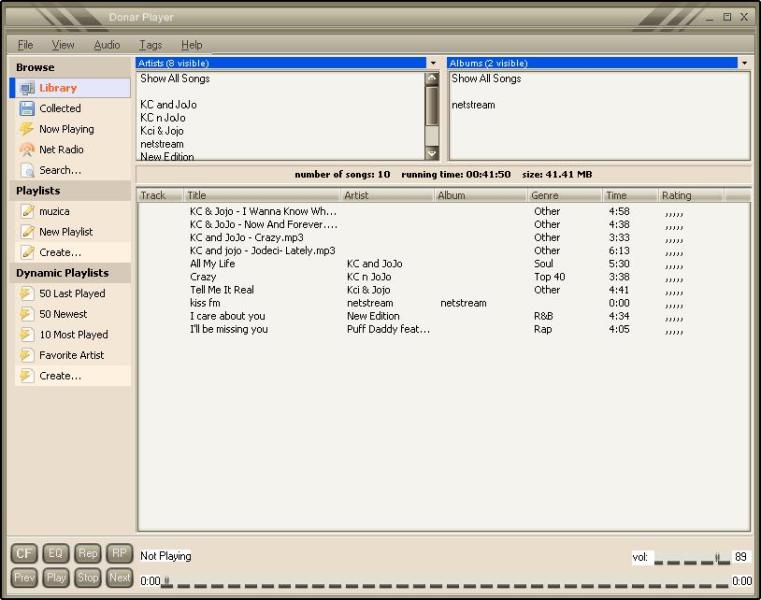The width and height of the screenshot is (761, 600).
Task: Open the Favorite Artist dynamic playlist
Action: pyautogui.click(x=71, y=355)
